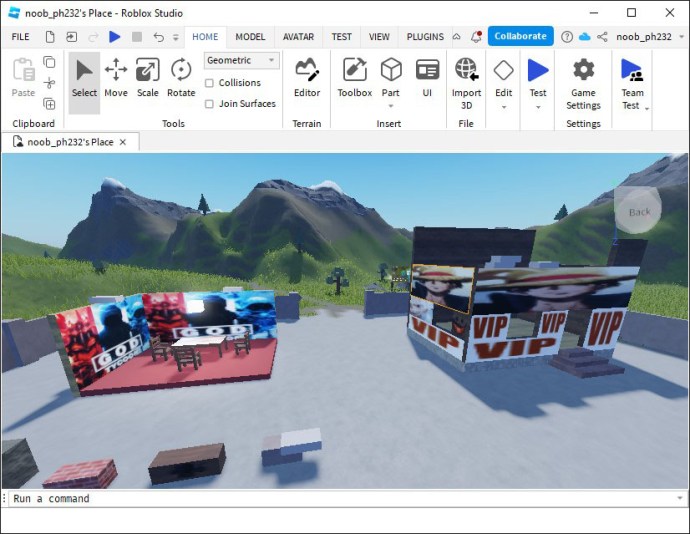
Task: Open the UI insert tool
Action: click(427, 77)
